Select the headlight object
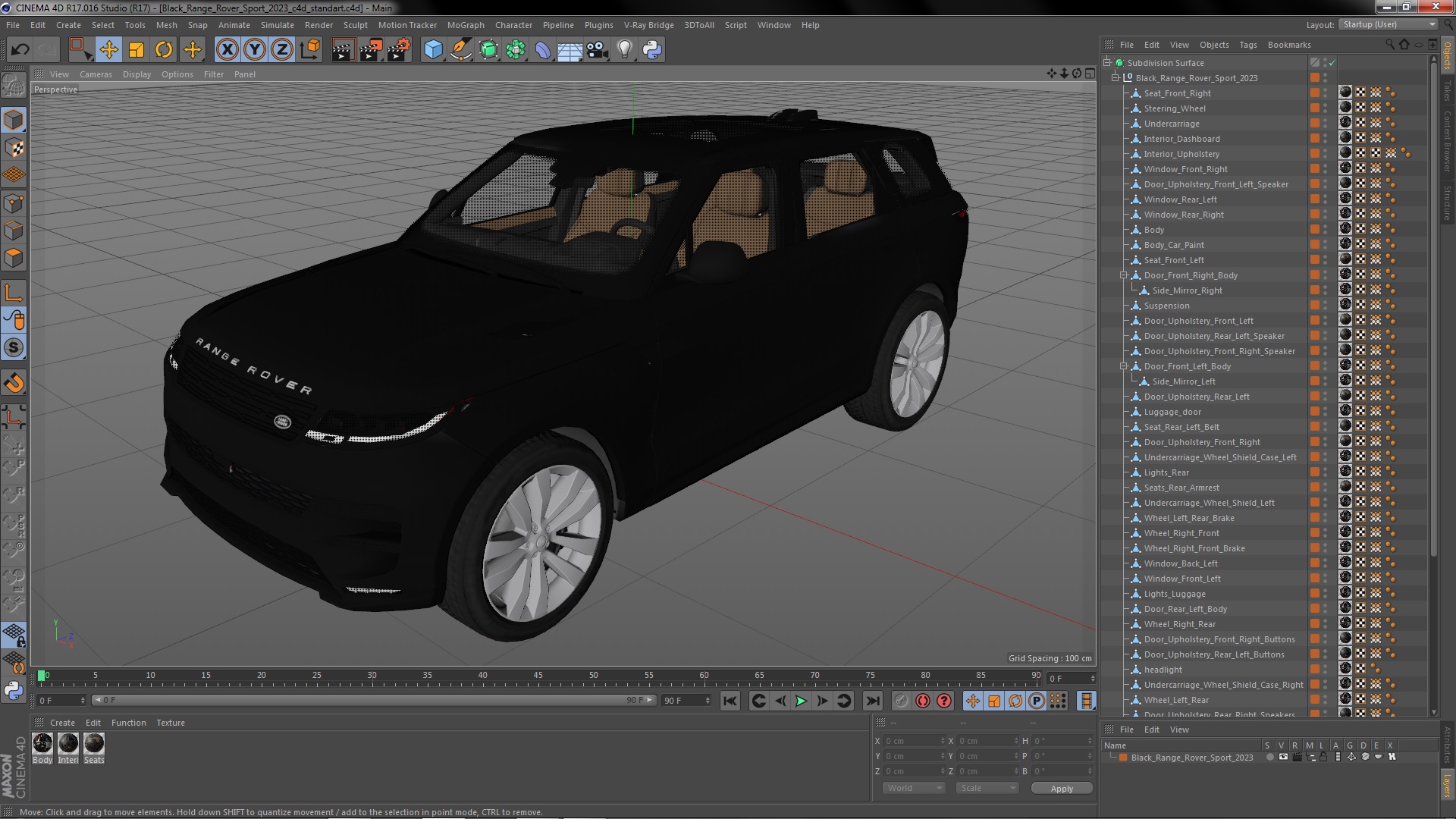This screenshot has height=819, width=1456. 1163,670
